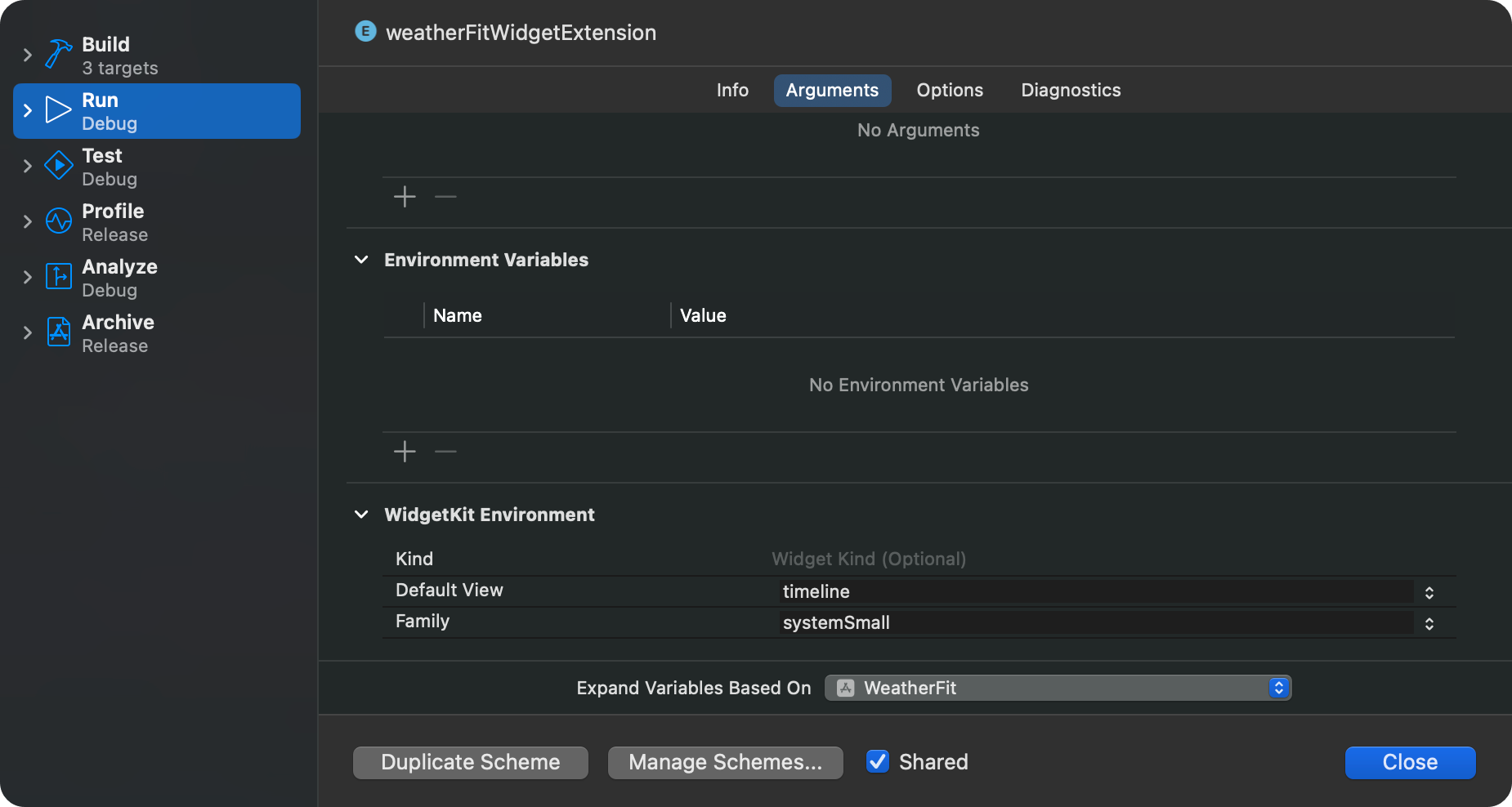Click the Duplicate Scheme button
The width and height of the screenshot is (1512, 807).
(471, 762)
